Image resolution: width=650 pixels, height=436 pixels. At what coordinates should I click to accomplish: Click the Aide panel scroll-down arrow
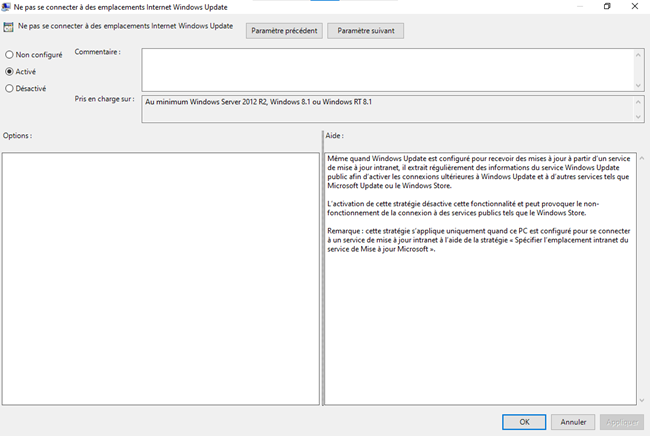click(x=642, y=400)
